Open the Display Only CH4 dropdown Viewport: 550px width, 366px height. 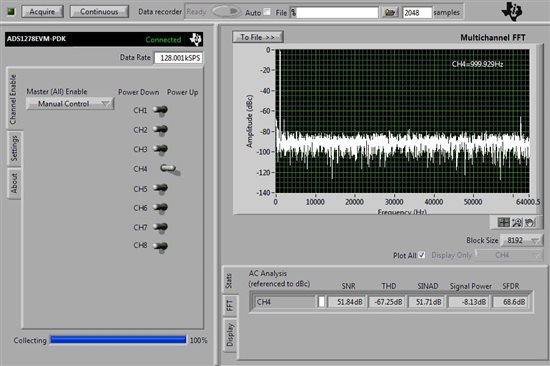pyautogui.click(x=509, y=255)
